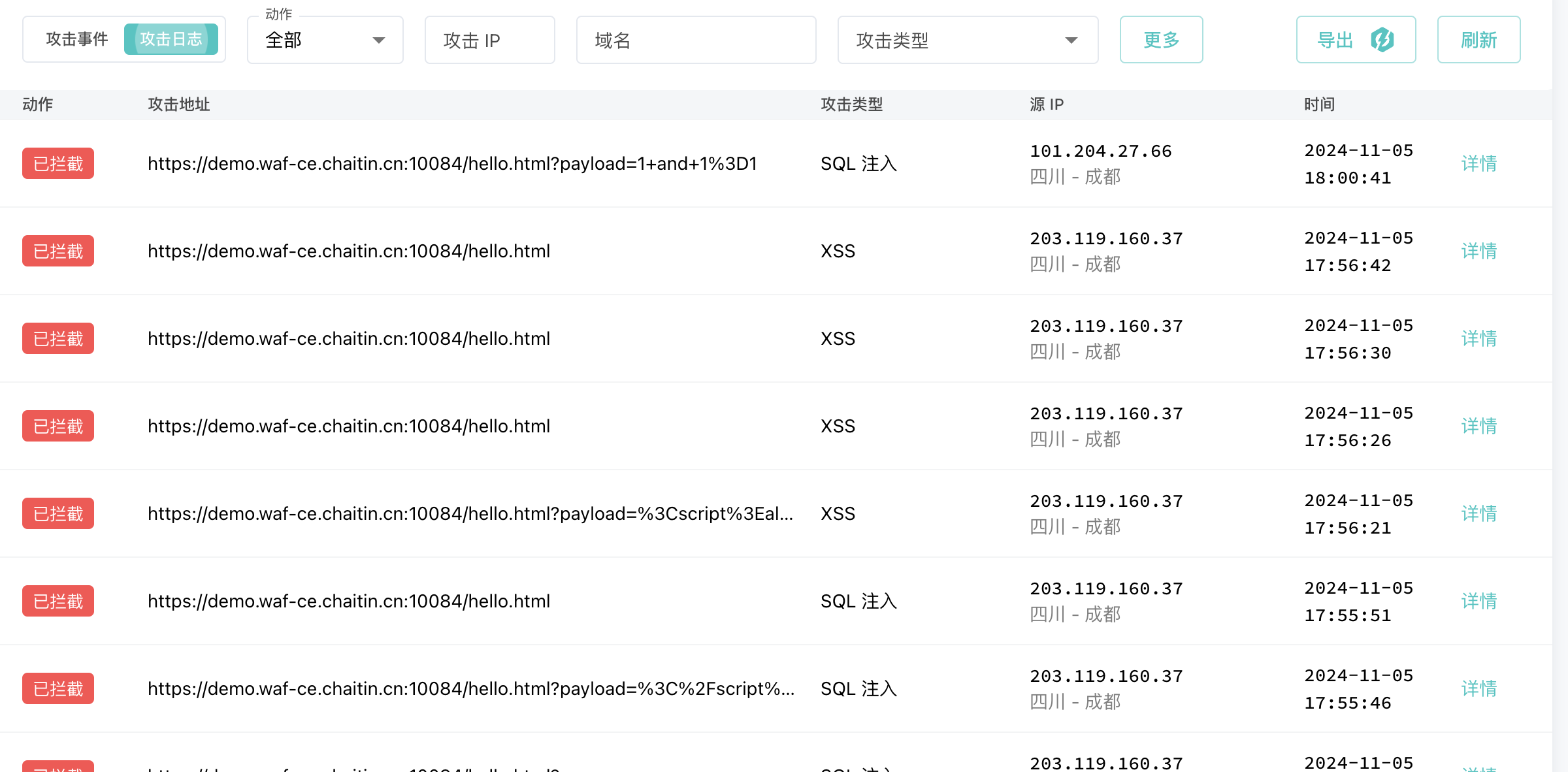Switch to the 攻击事件 tab
The image size is (1568, 772).
click(x=76, y=39)
